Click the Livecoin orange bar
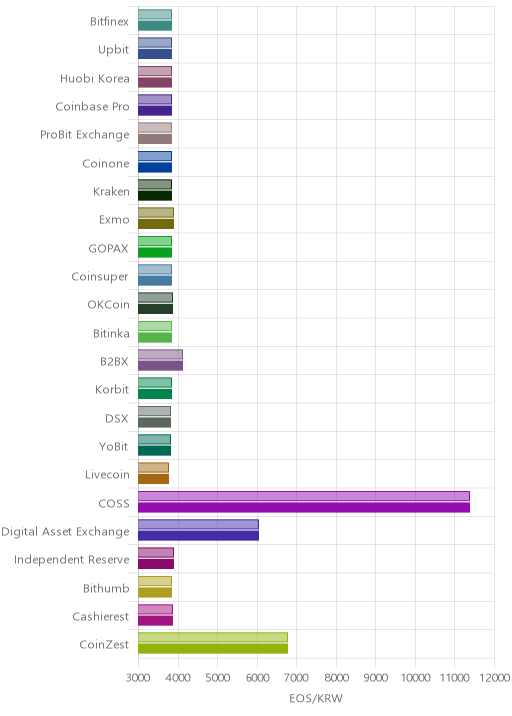The height and width of the screenshot is (716, 512). click(153, 473)
